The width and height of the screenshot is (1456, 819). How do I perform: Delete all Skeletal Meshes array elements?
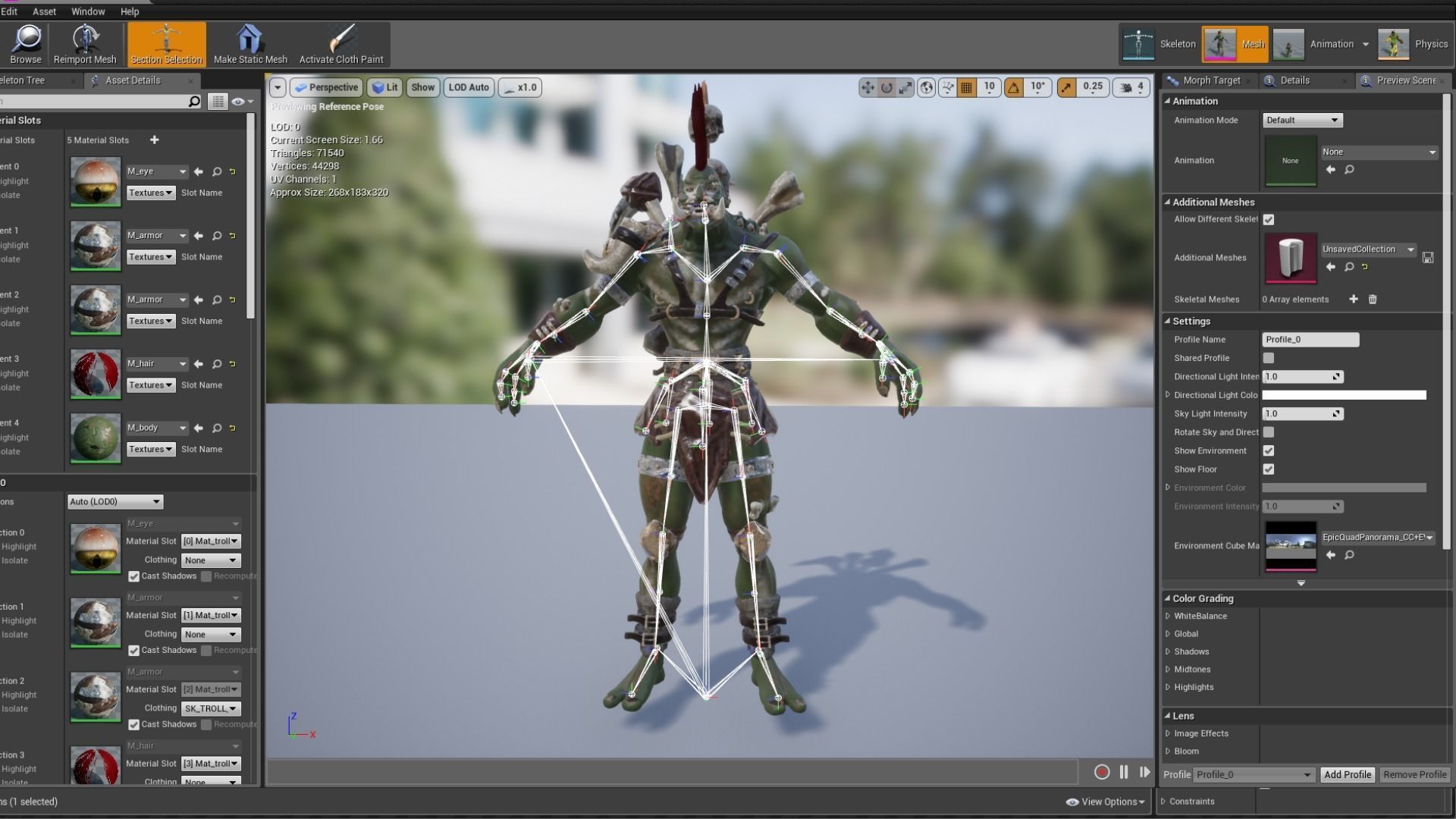click(1373, 299)
